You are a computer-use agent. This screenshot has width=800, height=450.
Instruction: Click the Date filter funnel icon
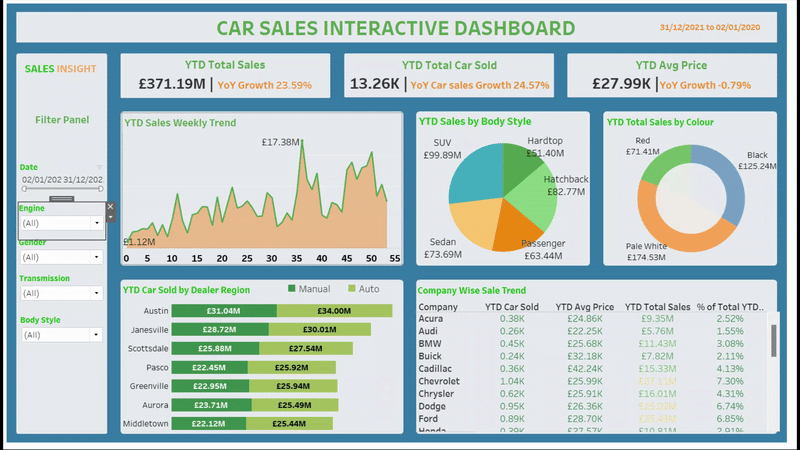(99, 167)
